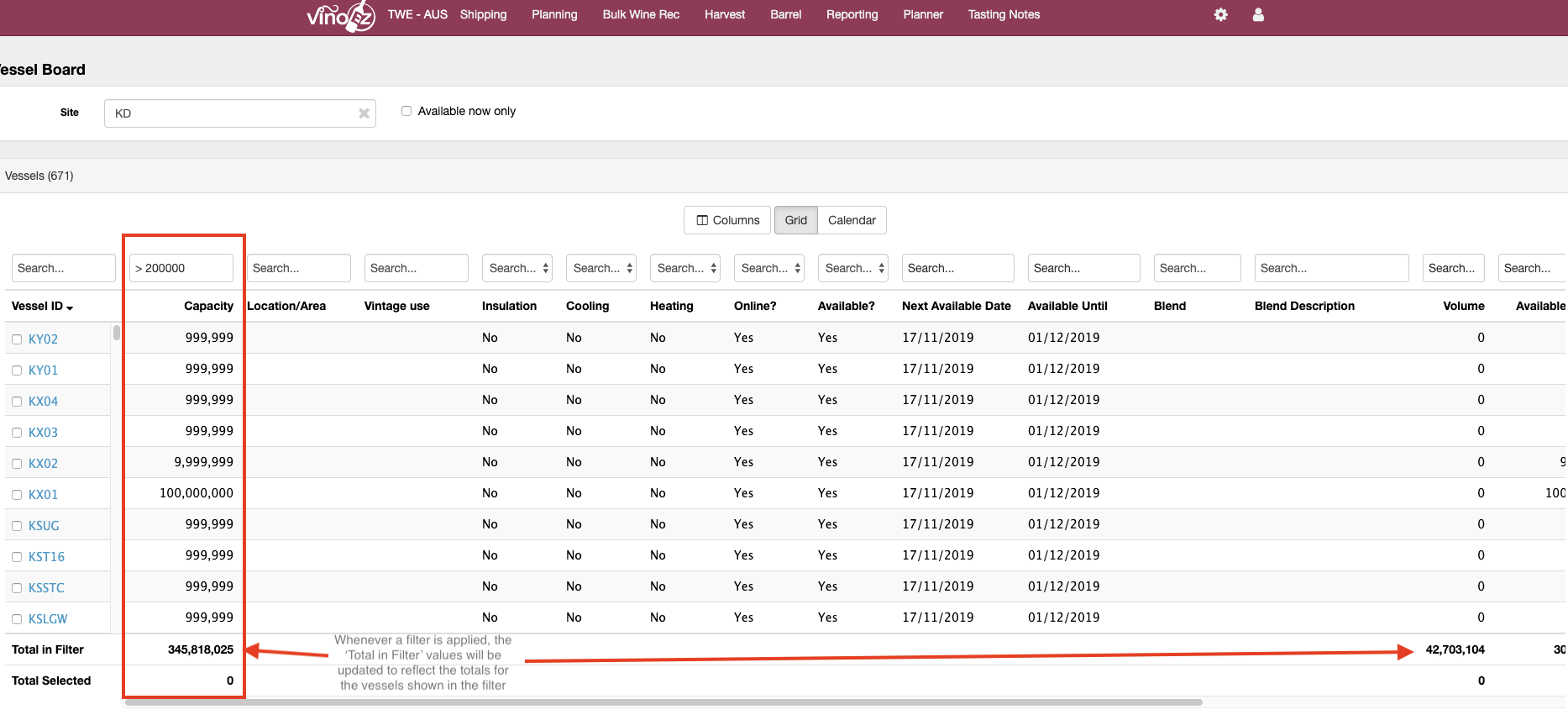Clear the KD site field
Image resolution: width=1568 pixels, height=720 pixels.
tap(364, 113)
